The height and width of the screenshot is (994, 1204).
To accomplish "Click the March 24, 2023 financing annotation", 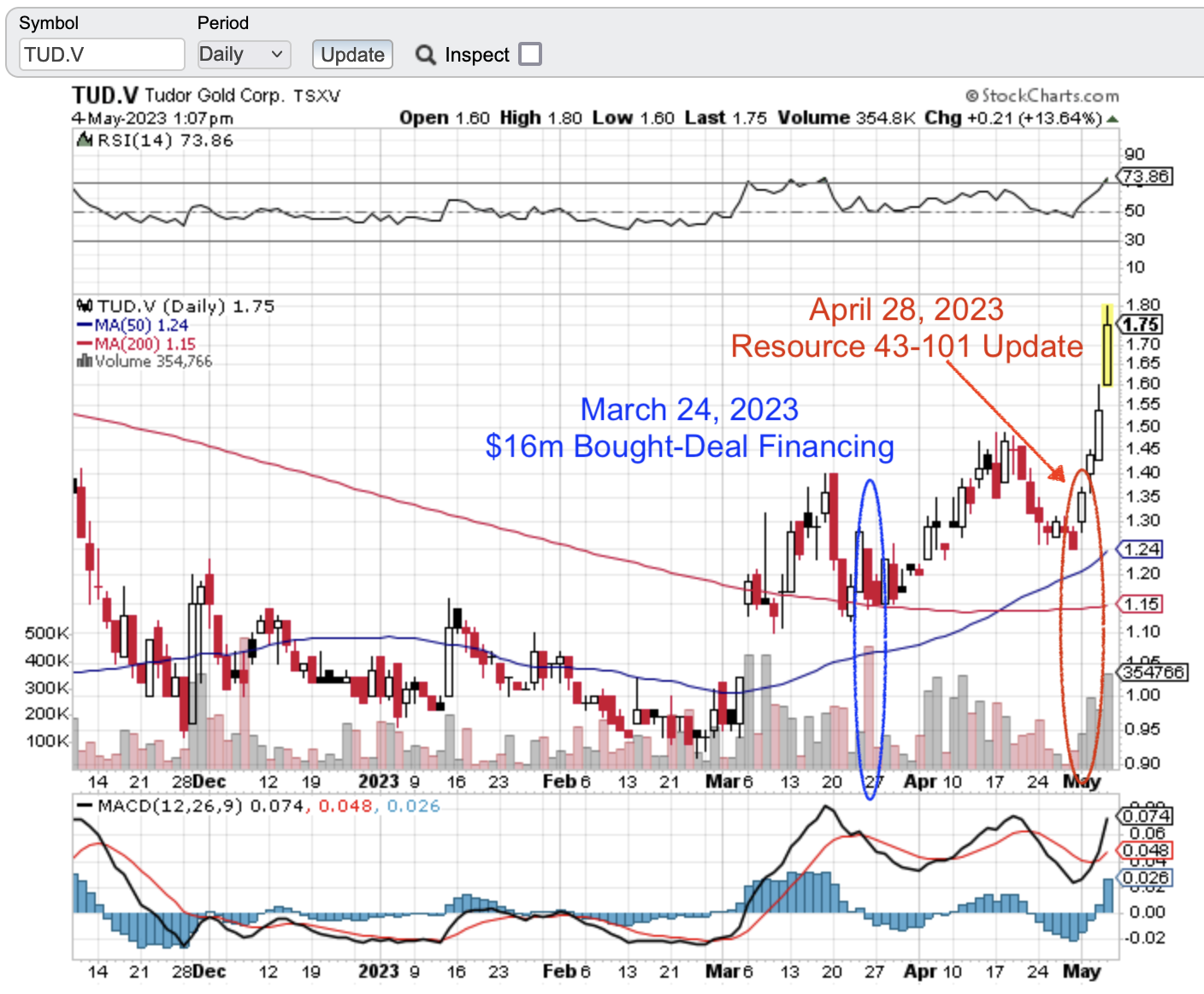I will pyautogui.click(x=689, y=428).
